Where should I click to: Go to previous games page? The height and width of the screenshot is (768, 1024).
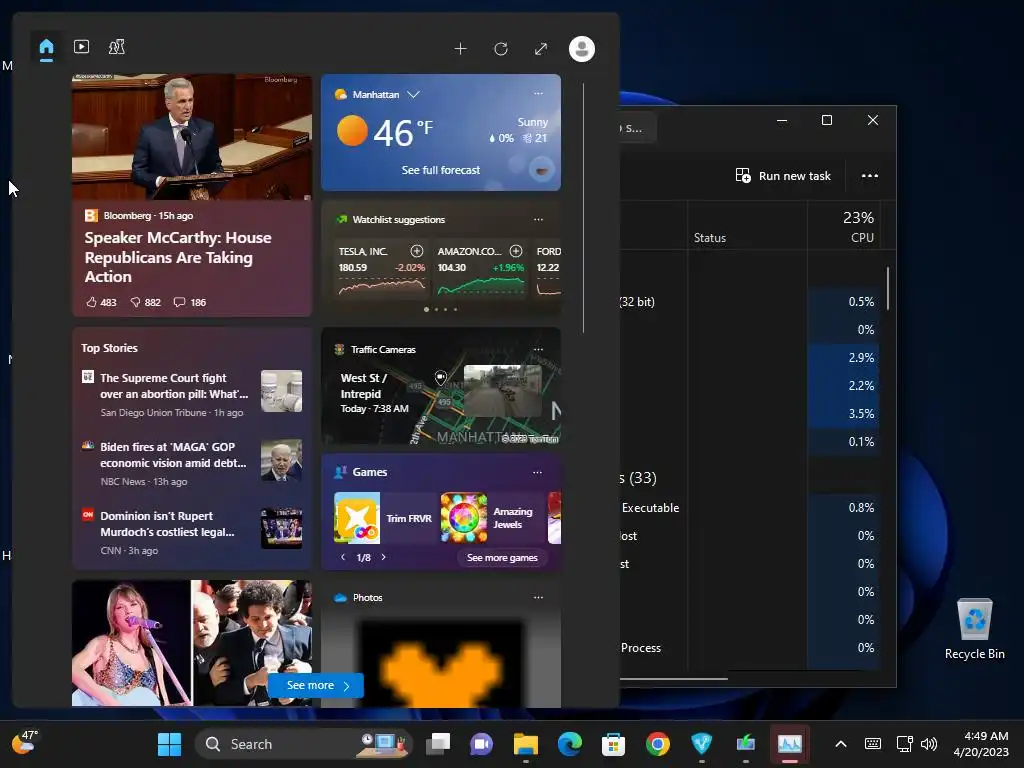(x=343, y=557)
